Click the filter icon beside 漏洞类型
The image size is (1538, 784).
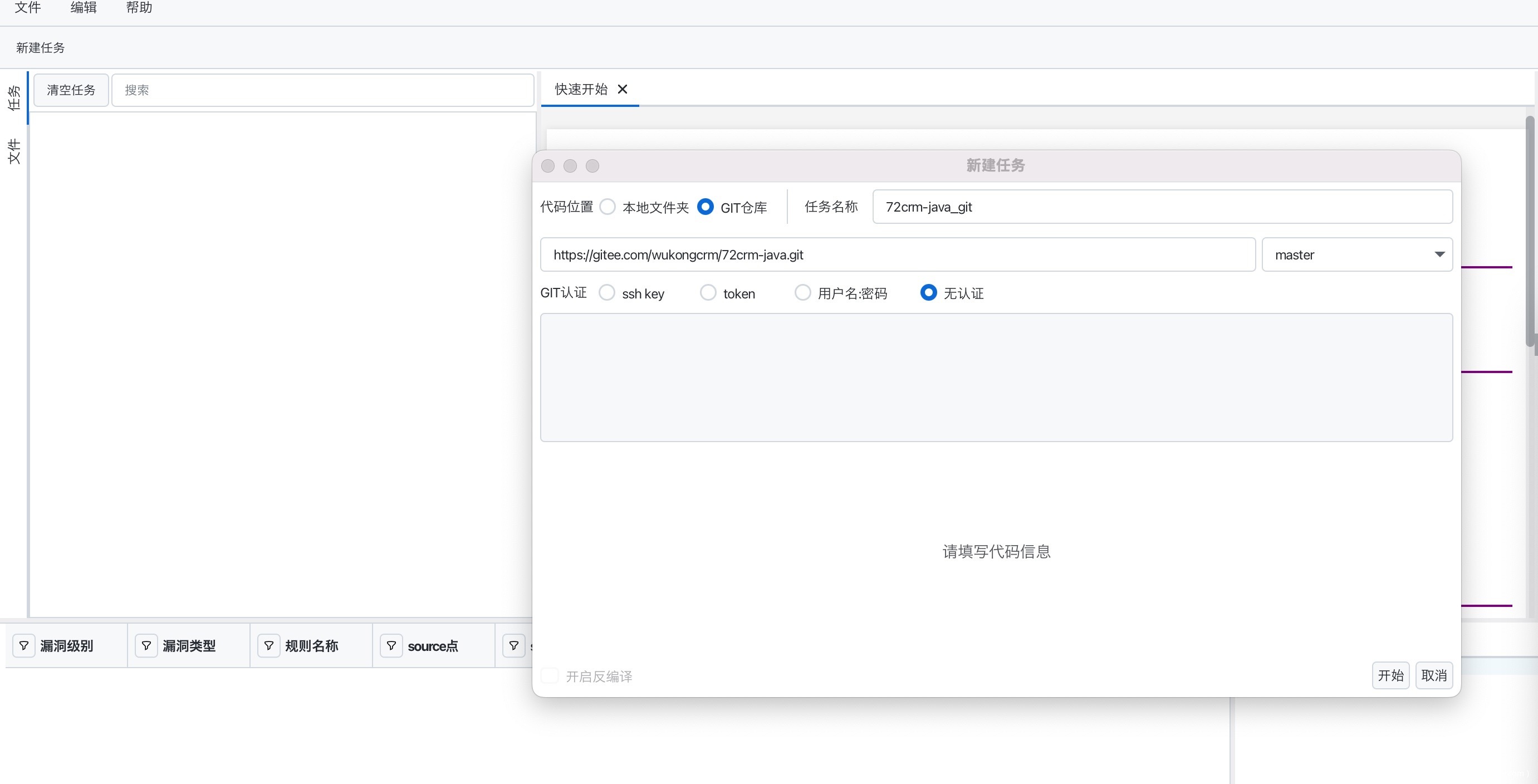click(146, 645)
